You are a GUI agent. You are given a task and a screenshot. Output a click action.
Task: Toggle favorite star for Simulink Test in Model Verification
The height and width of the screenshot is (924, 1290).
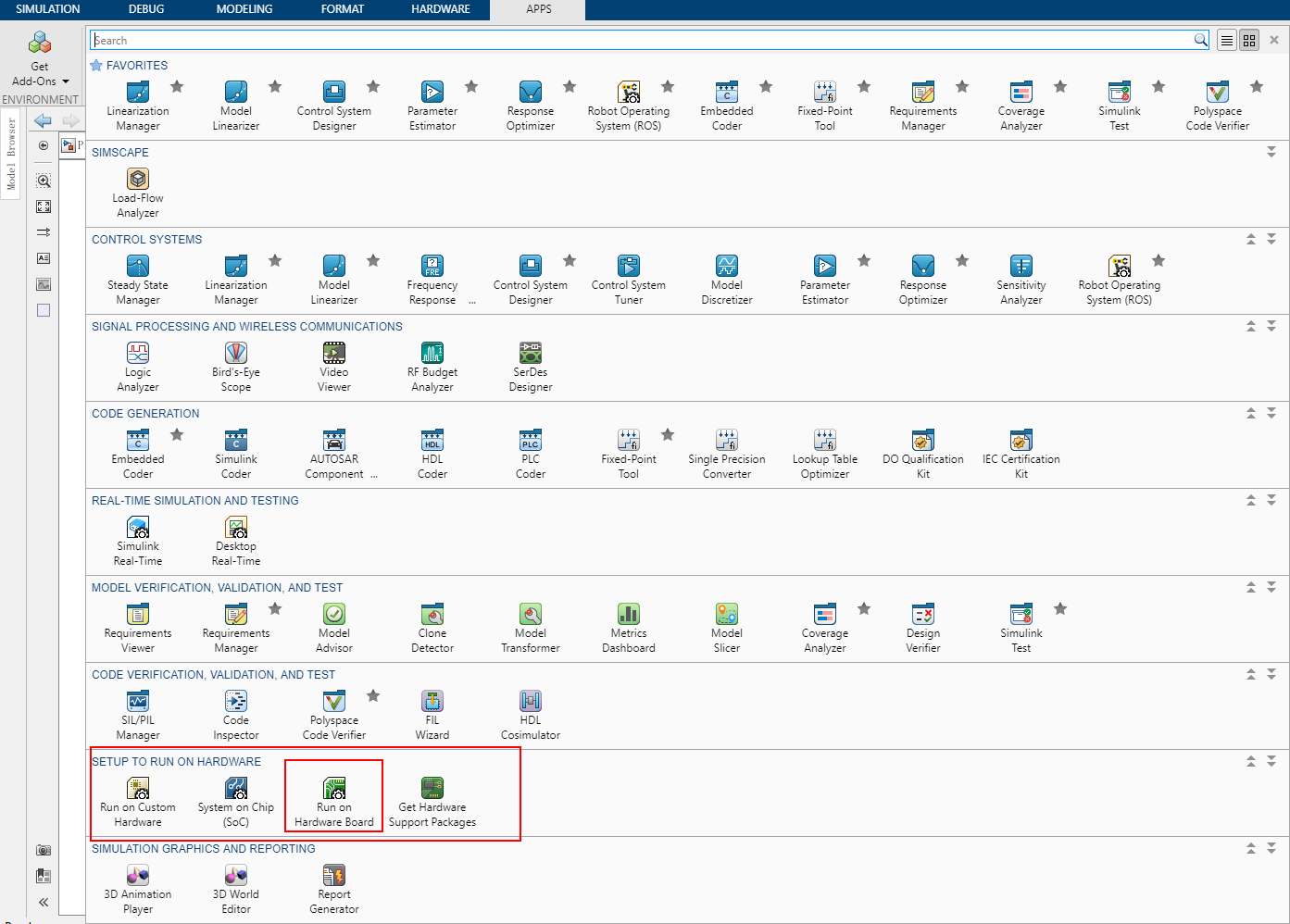pyautogui.click(x=1060, y=609)
